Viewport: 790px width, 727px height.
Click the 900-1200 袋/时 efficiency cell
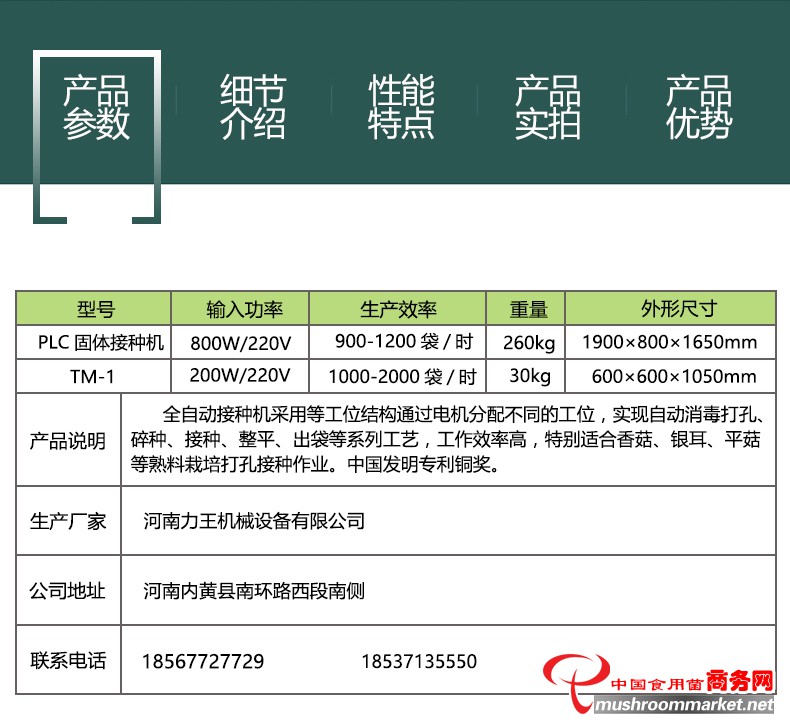click(x=398, y=342)
